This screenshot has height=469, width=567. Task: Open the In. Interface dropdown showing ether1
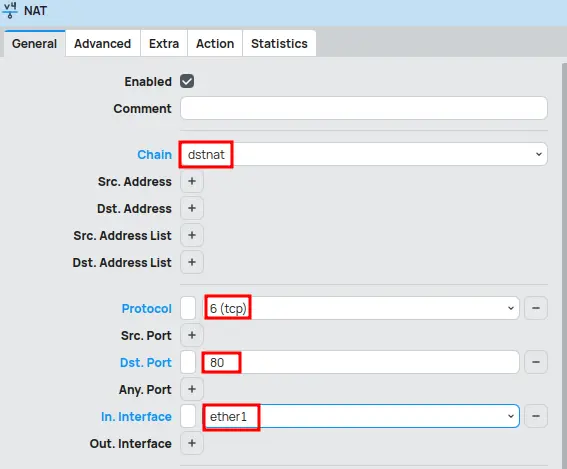point(362,416)
